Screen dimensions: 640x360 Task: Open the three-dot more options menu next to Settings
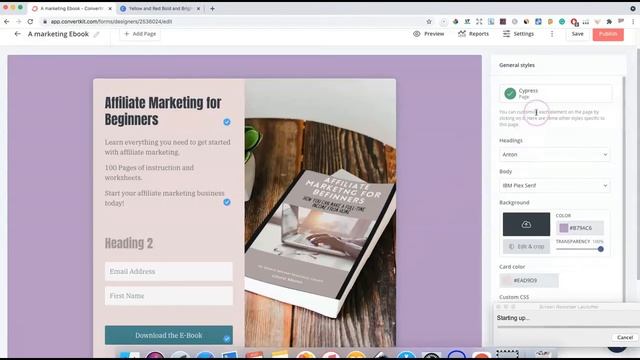pyautogui.click(x=552, y=34)
